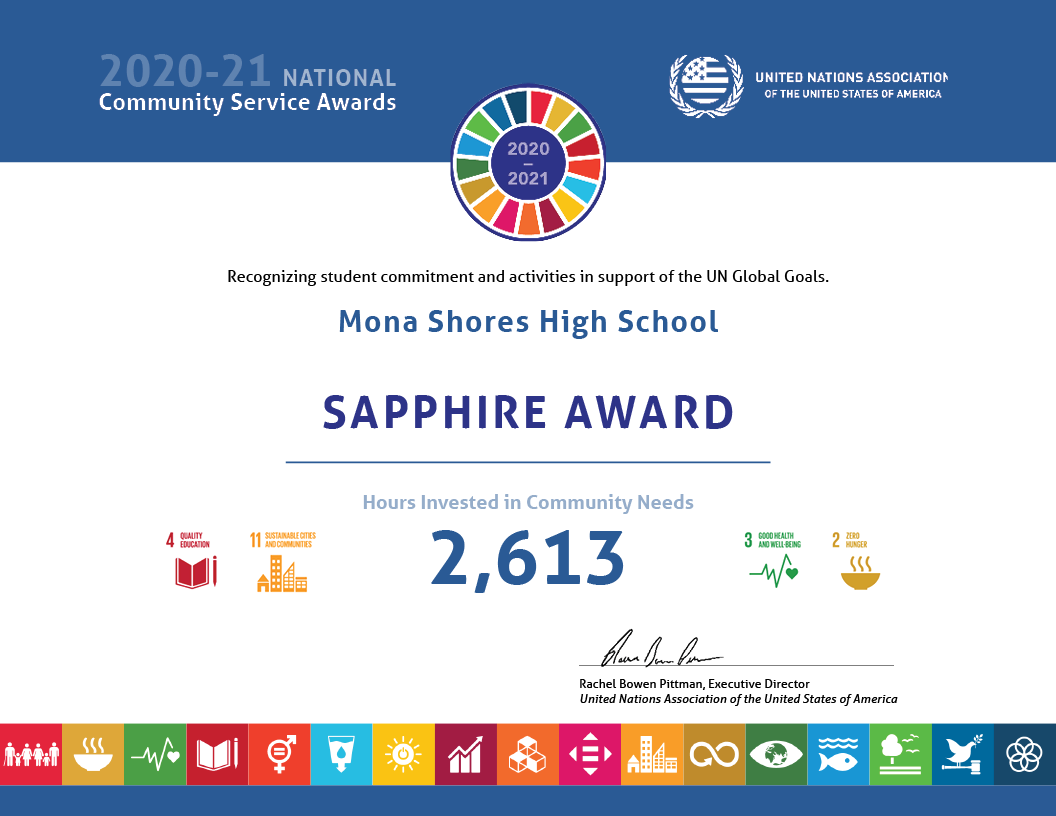Screen dimensions: 1056x816
Task: Click the Rachel Bowen Pittman signature
Action: tap(660, 650)
